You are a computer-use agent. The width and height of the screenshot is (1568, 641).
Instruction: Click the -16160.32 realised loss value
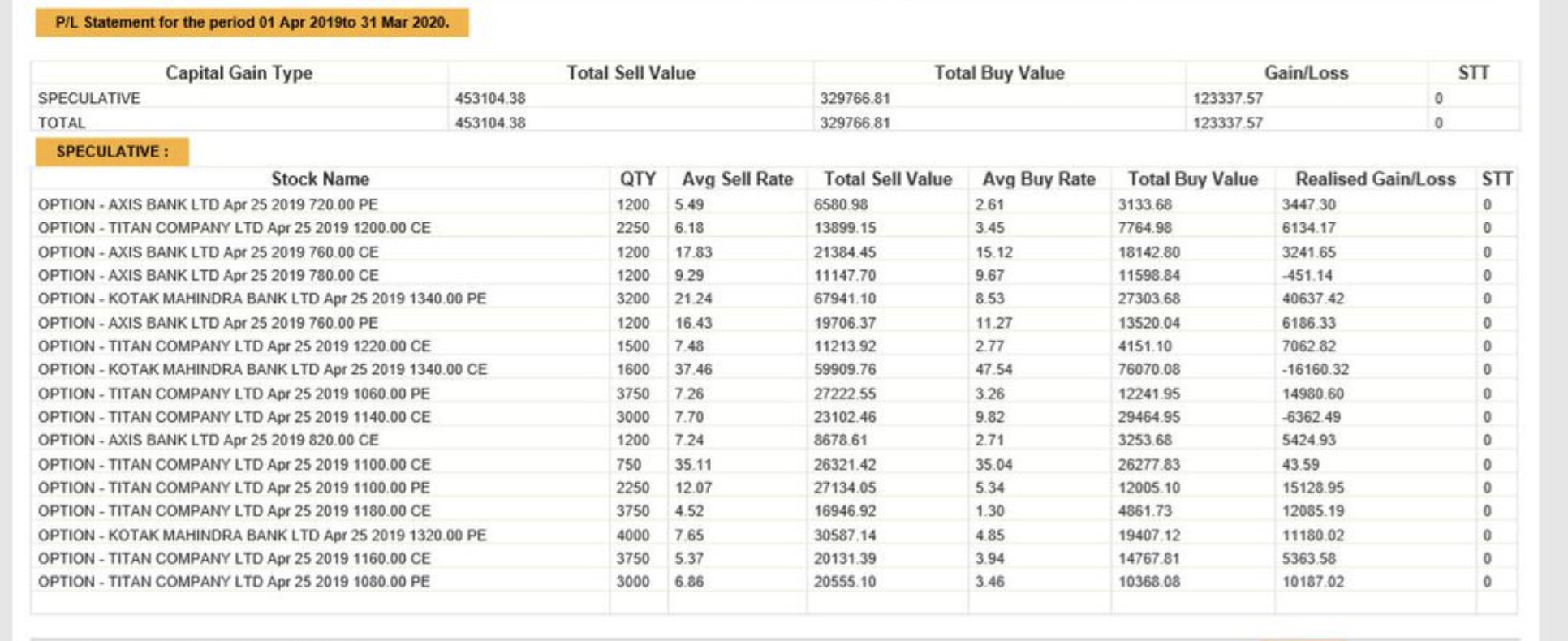[1315, 369]
